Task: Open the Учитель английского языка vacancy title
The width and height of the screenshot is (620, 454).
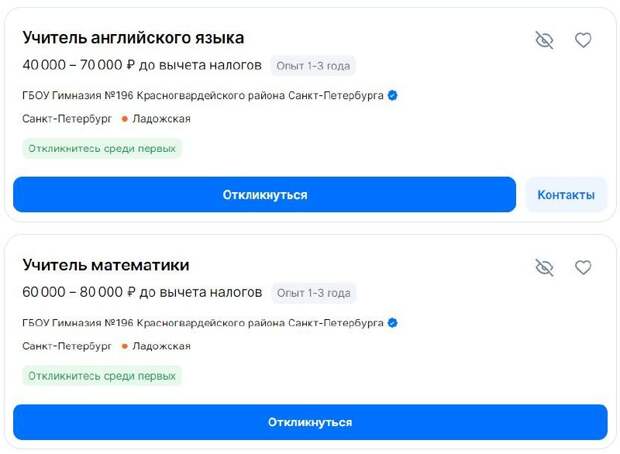Action: pyautogui.click(x=133, y=38)
